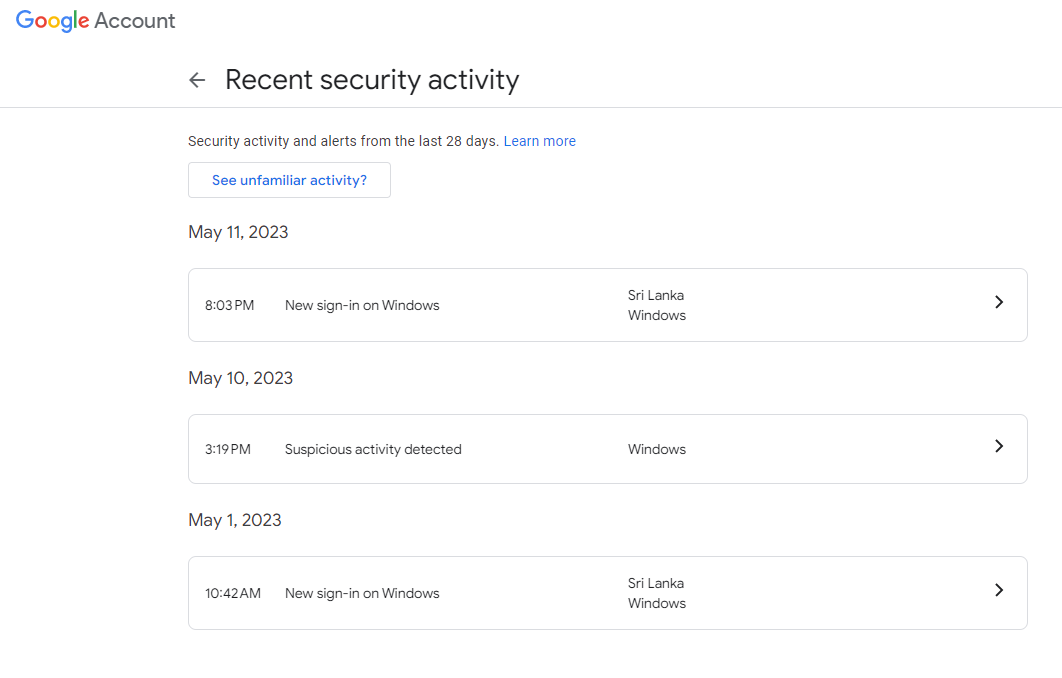
Task: Click Sri Lanka location in May 11 entry
Action: [x=656, y=295]
